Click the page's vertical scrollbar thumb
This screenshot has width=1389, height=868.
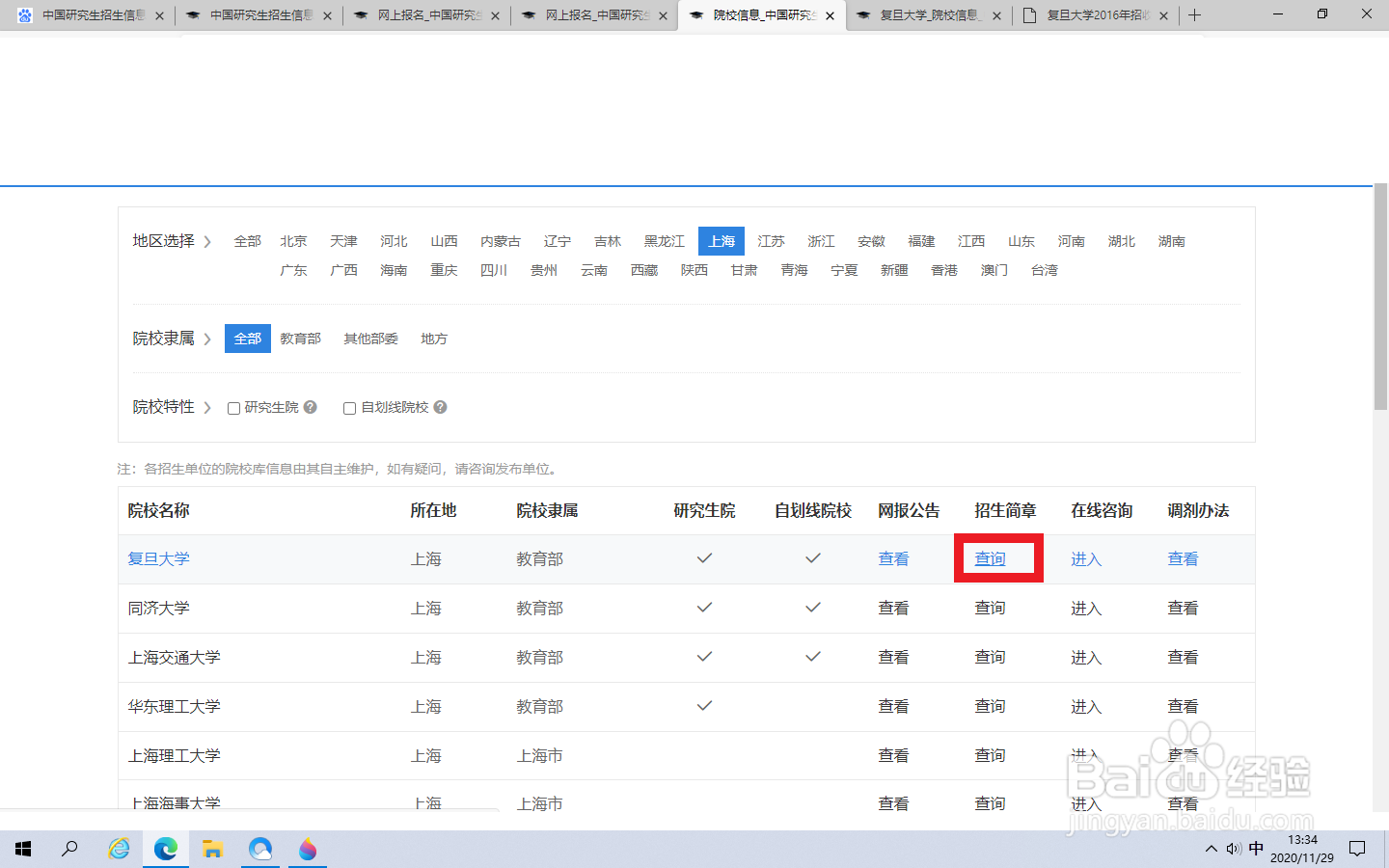click(x=1380, y=297)
